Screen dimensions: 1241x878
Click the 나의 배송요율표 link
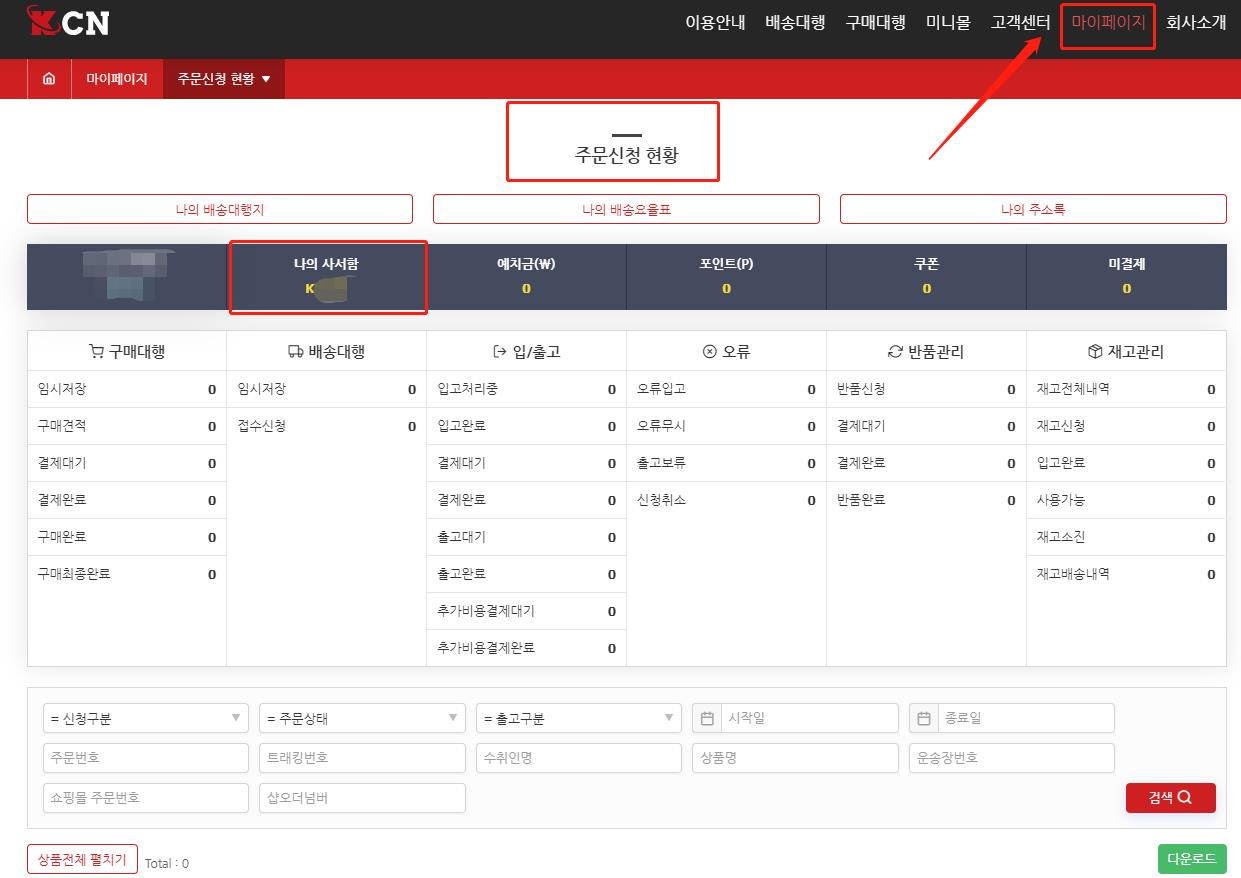click(626, 210)
